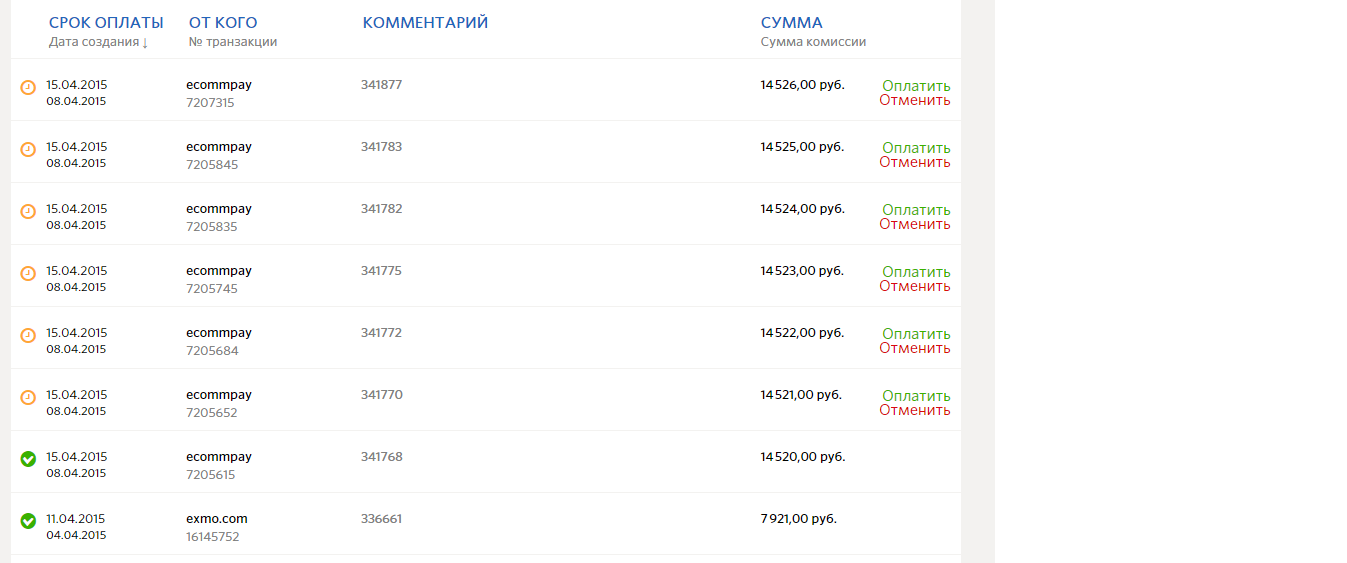Click green paid checkmark for exmo.com invoice
Screen dimensions: 1347x563
pyautogui.click(x=28, y=521)
